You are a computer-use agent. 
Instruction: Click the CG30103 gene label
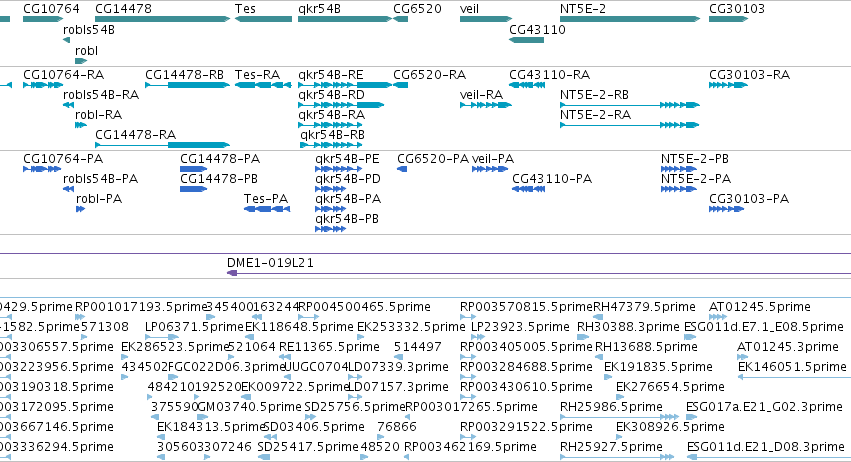(736, 9)
